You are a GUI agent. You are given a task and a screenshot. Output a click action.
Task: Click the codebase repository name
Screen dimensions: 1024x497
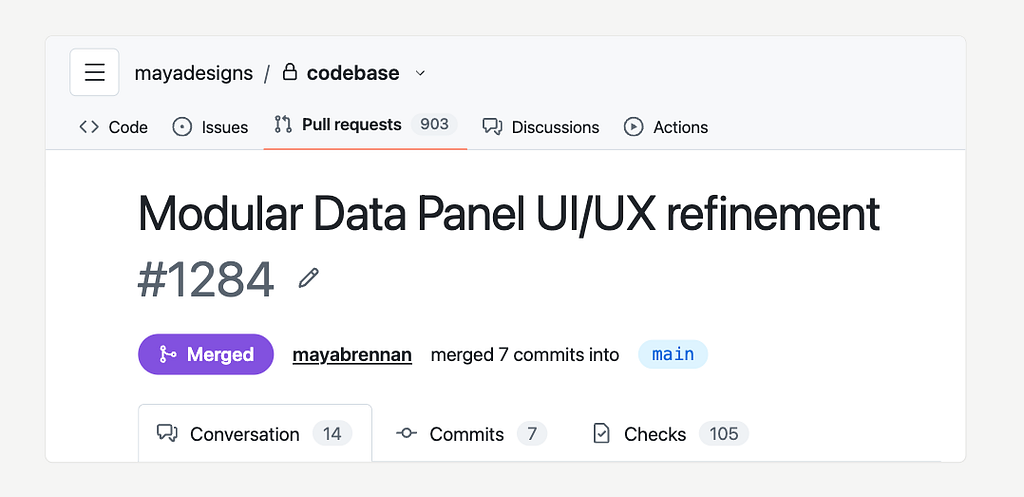[353, 72]
